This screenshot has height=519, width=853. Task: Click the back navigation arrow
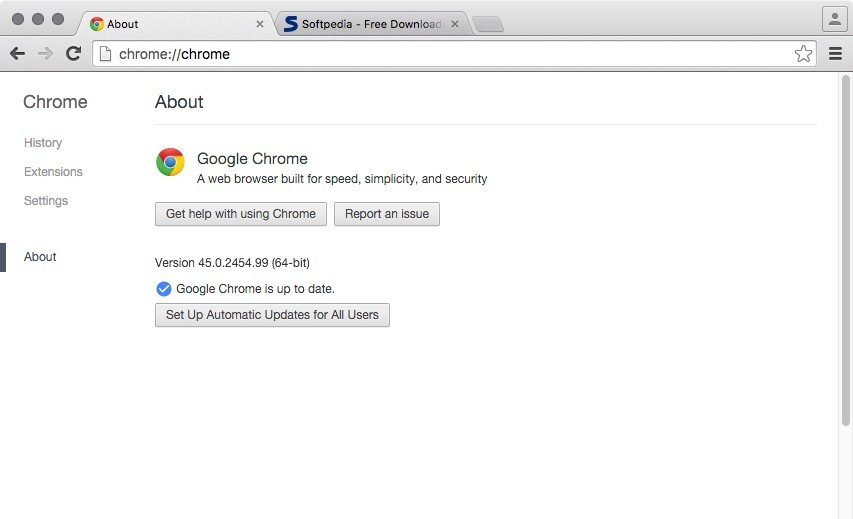pos(17,53)
